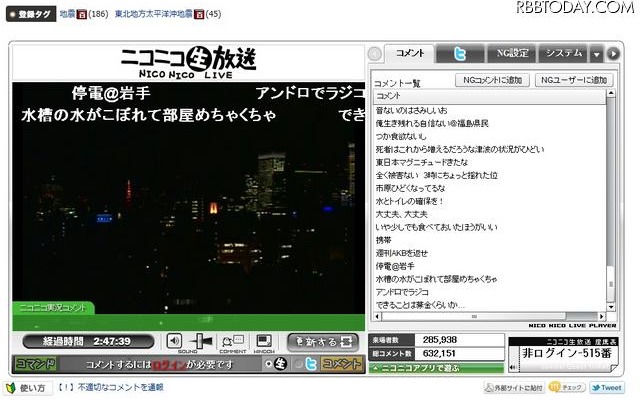Select comment 音ないのはさみしいお
640x400 pixels.
[411, 110]
